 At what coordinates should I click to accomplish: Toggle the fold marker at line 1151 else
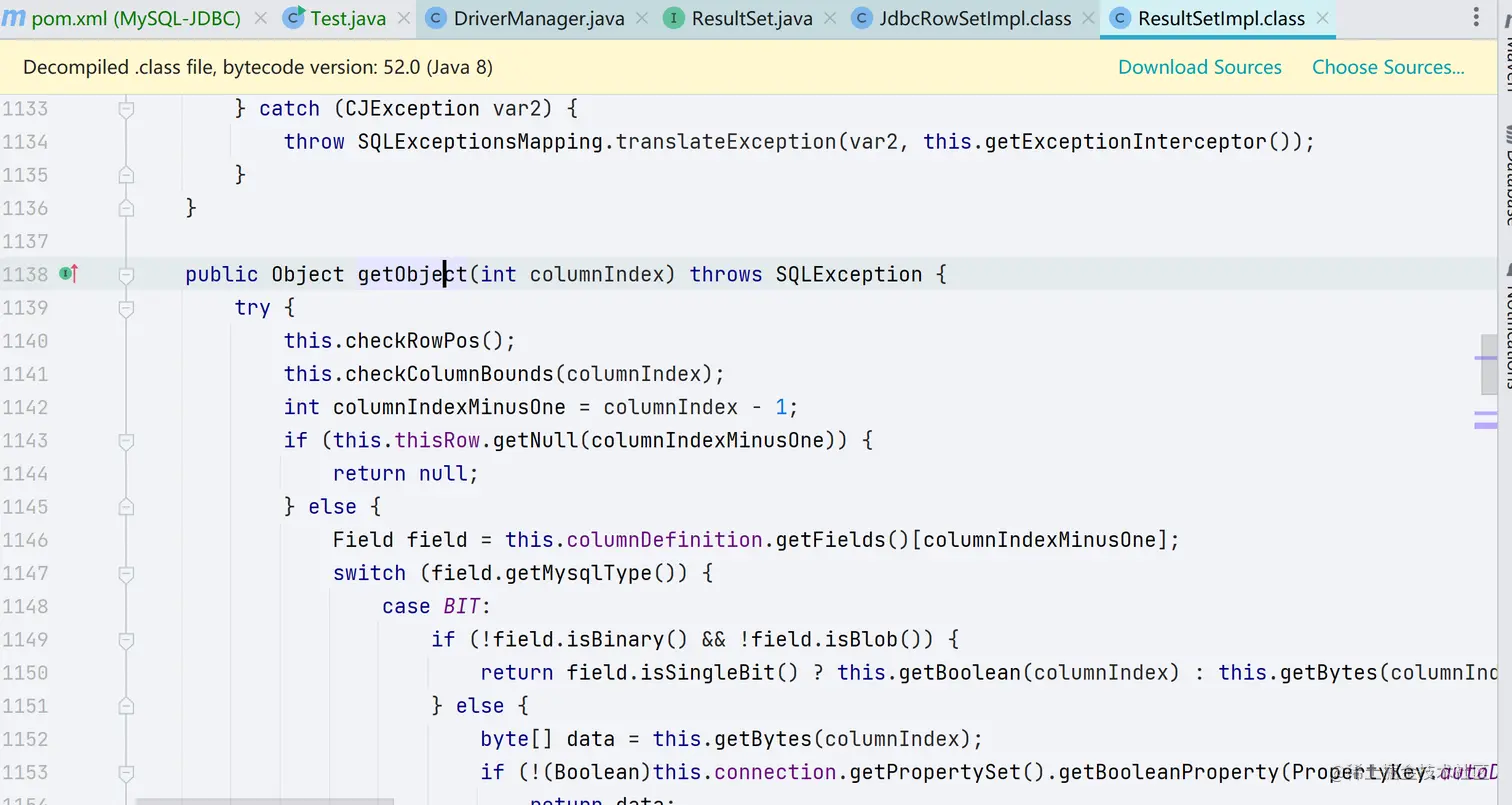click(x=126, y=705)
